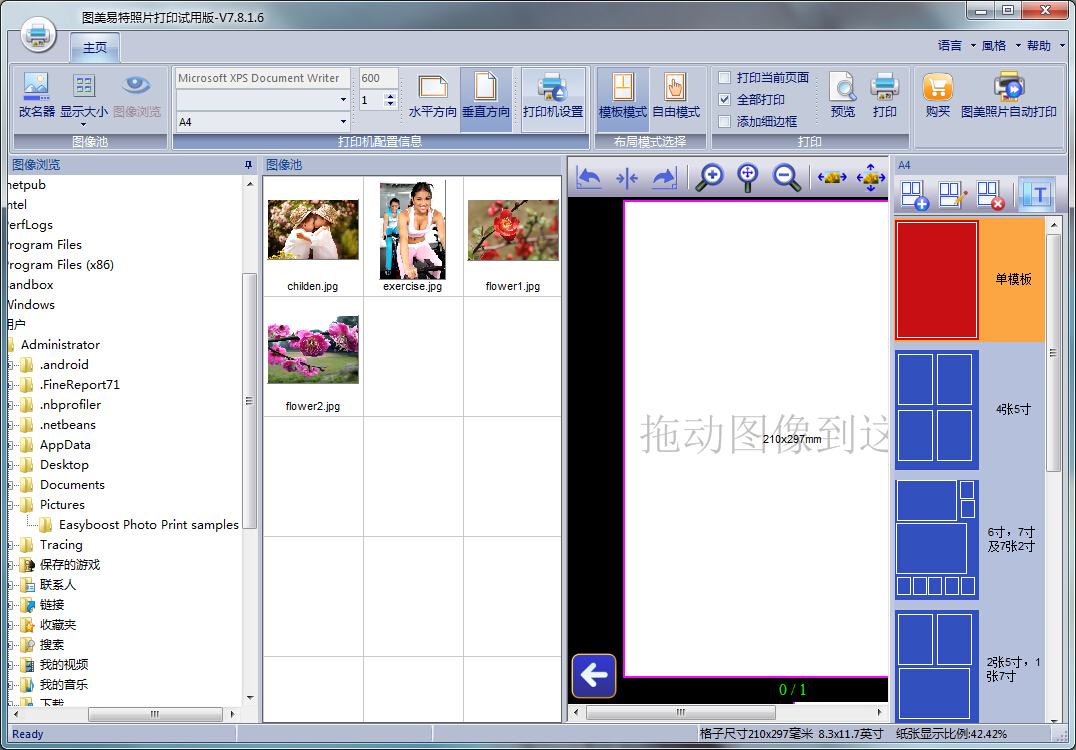Click the zoom in magnifier above canvas
This screenshot has width=1076, height=750.
point(709,178)
